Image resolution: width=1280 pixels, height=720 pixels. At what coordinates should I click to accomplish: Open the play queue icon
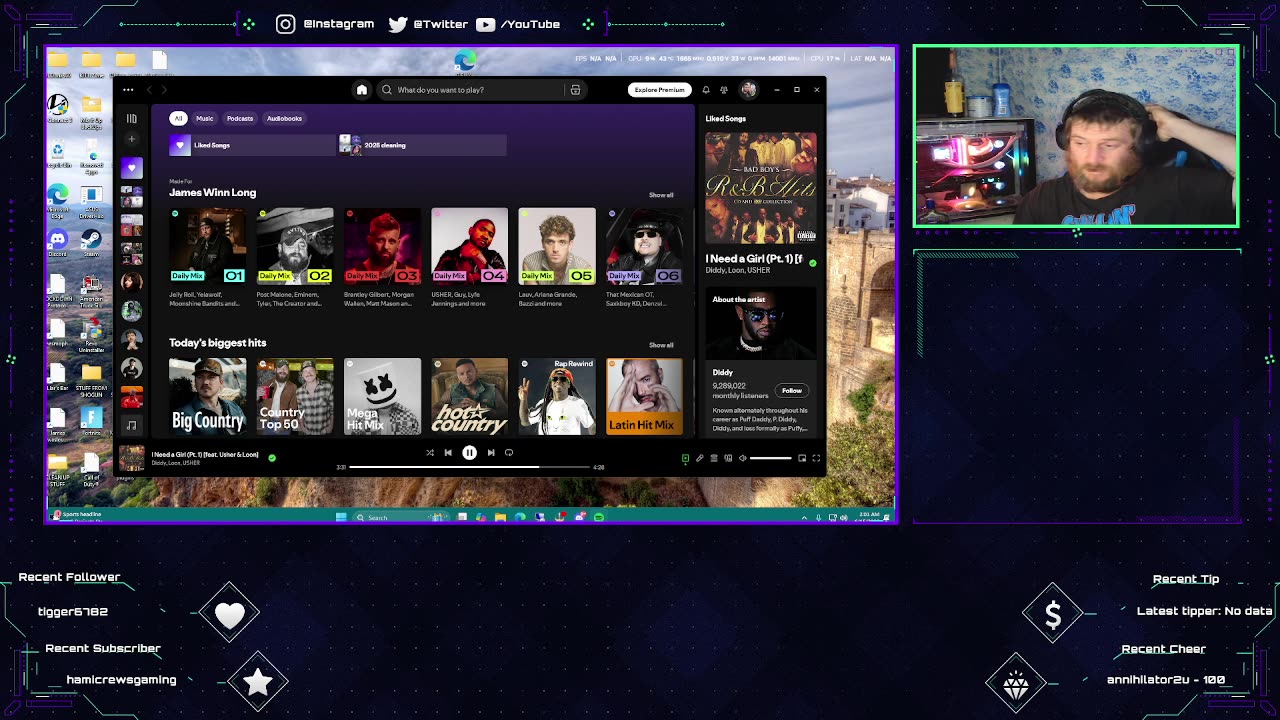point(714,458)
